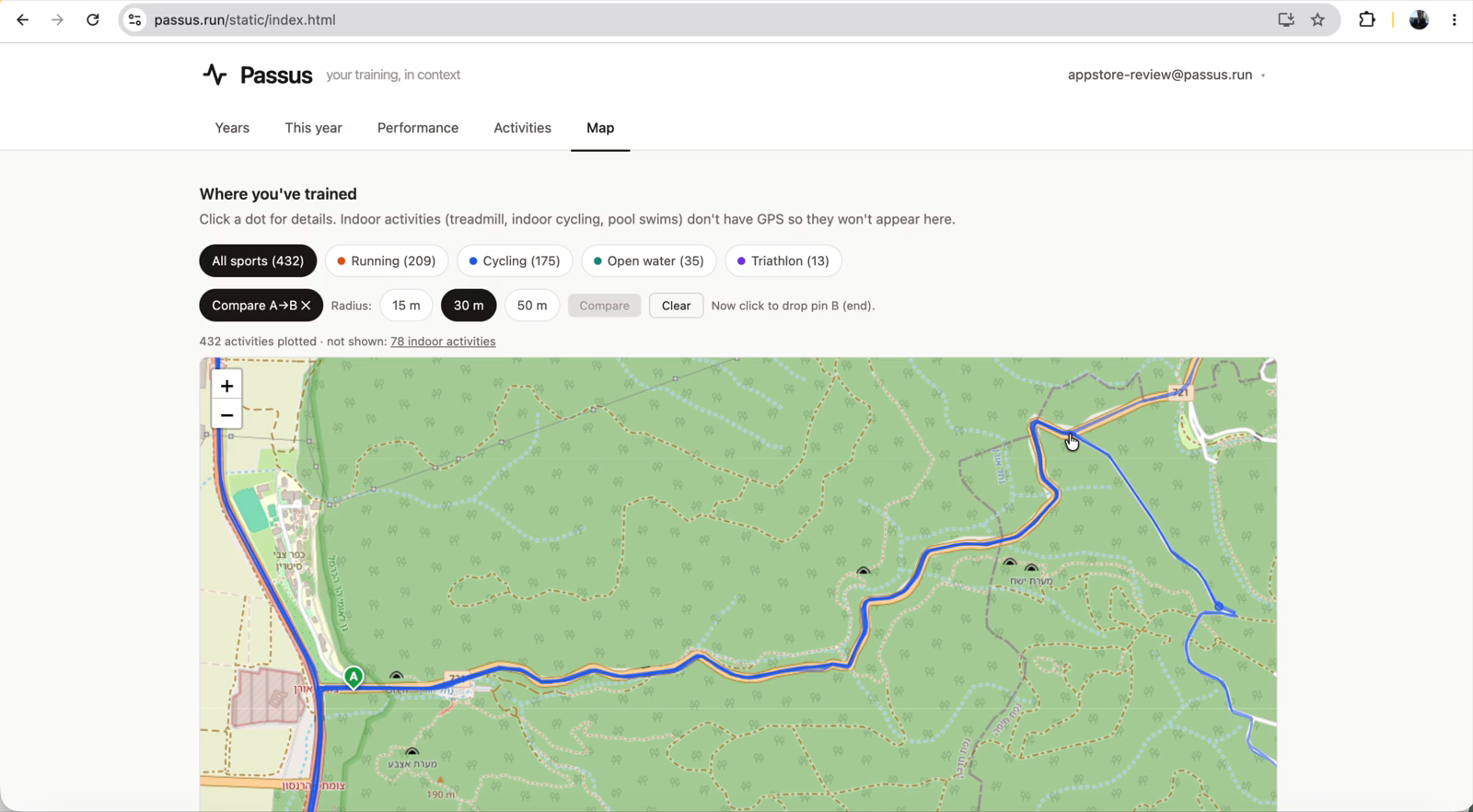Clear the comparison pins
The width and height of the screenshot is (1473, 812).
[x=676, y=306]
